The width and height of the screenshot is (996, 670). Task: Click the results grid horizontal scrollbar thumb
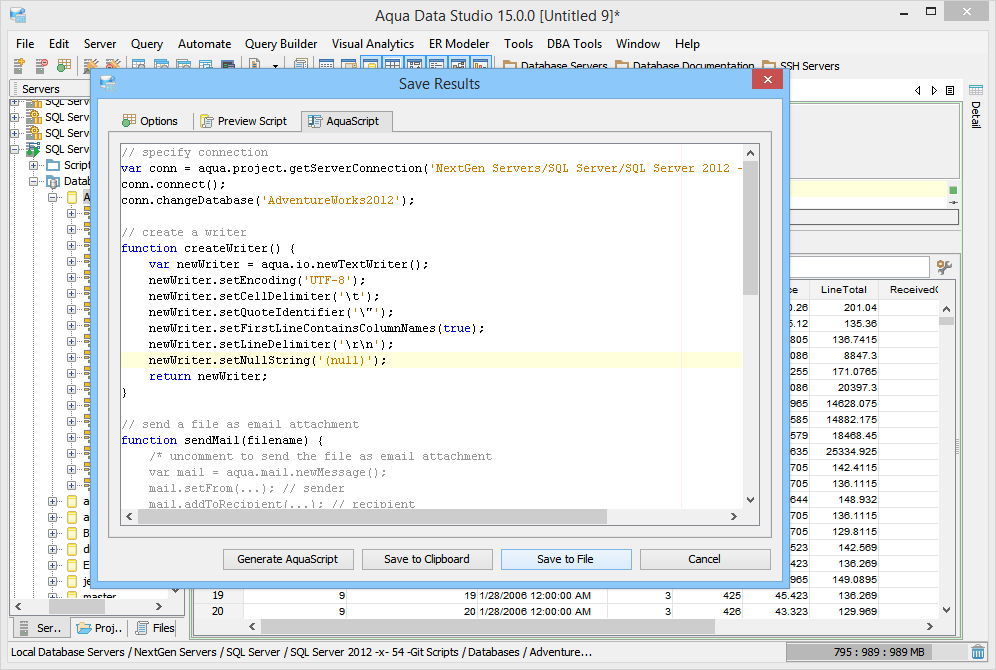[x=488, y=627]
